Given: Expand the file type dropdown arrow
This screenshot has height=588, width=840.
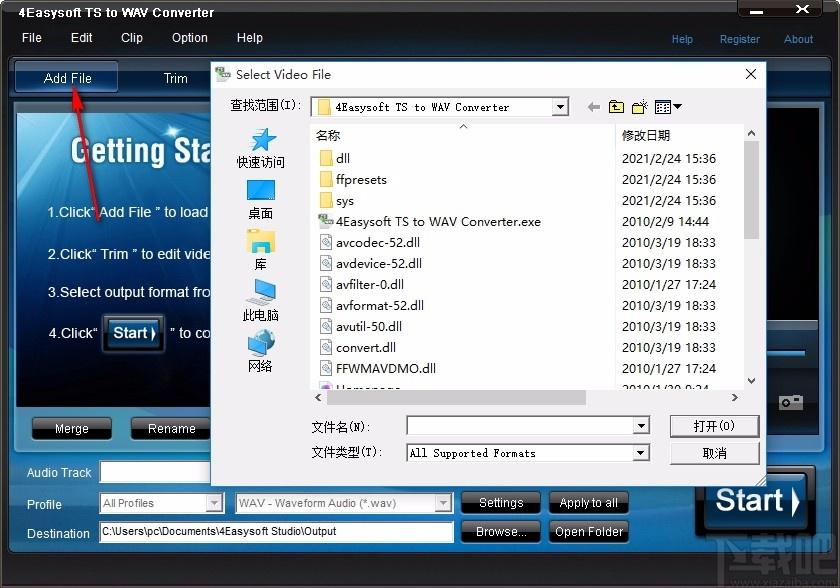Looking at the screenshot, I should (x=641, y=454).
